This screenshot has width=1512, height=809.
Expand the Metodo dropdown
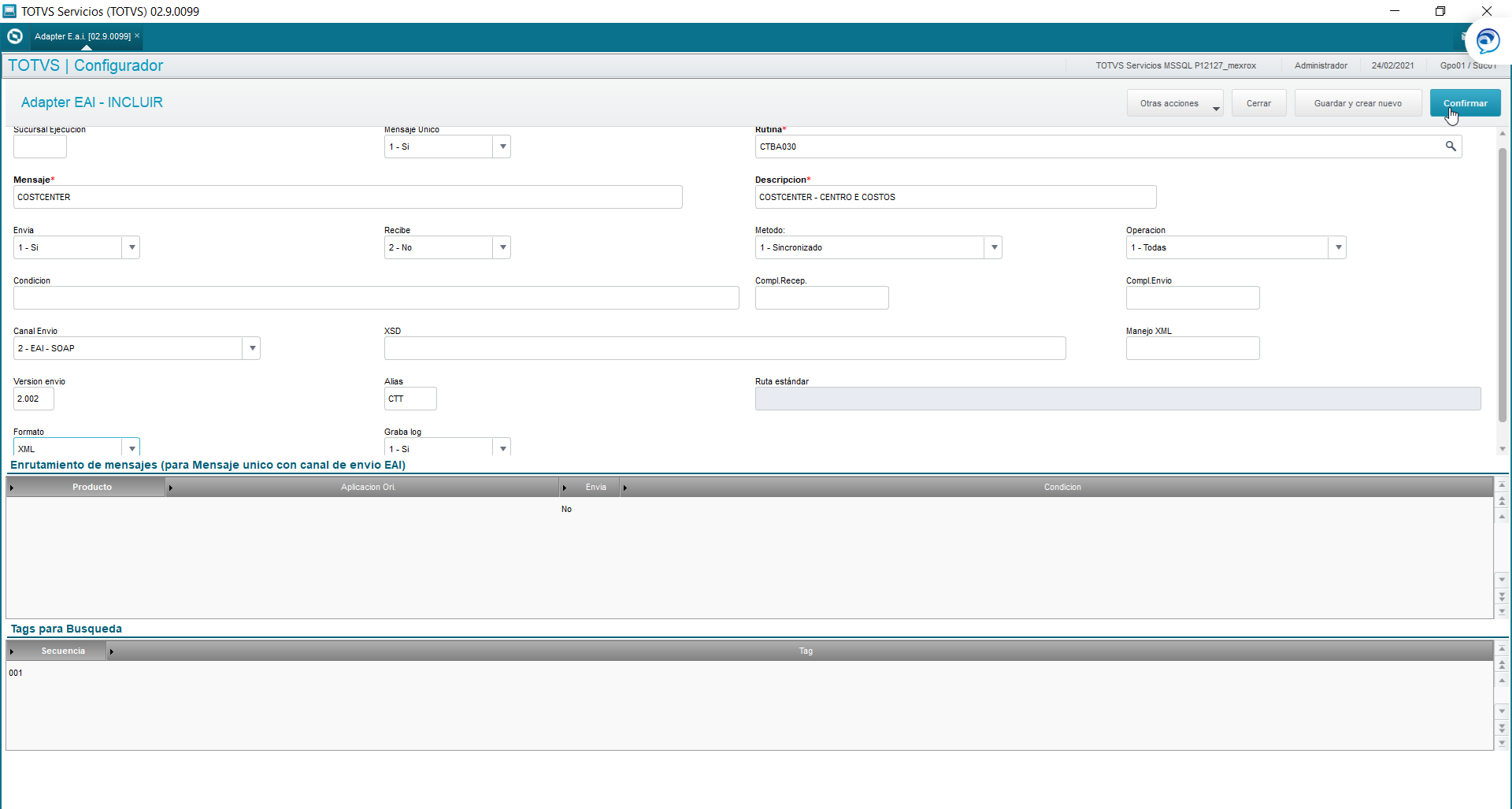click(994, 247)
